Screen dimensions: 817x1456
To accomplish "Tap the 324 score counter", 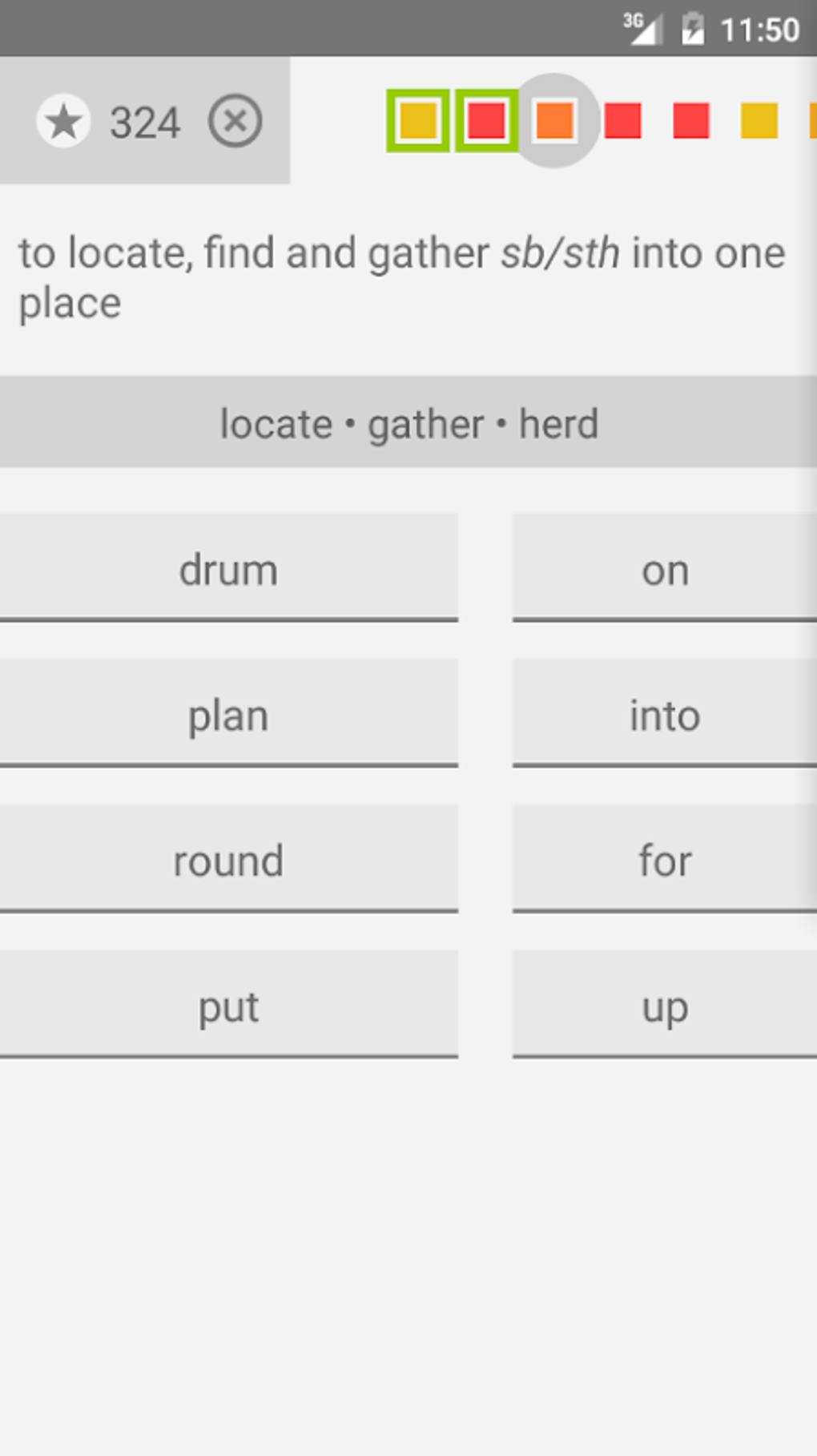I will point(145,123).
